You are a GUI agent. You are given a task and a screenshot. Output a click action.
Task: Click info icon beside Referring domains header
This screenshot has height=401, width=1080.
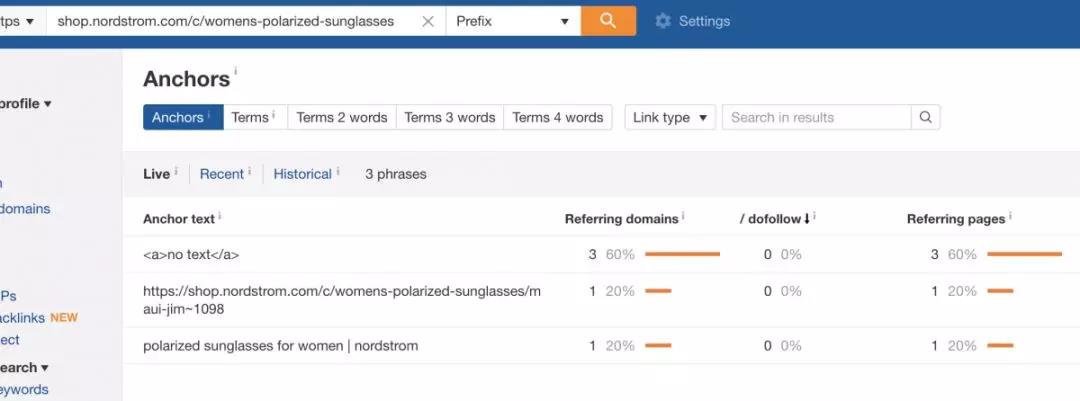(684, 216)
